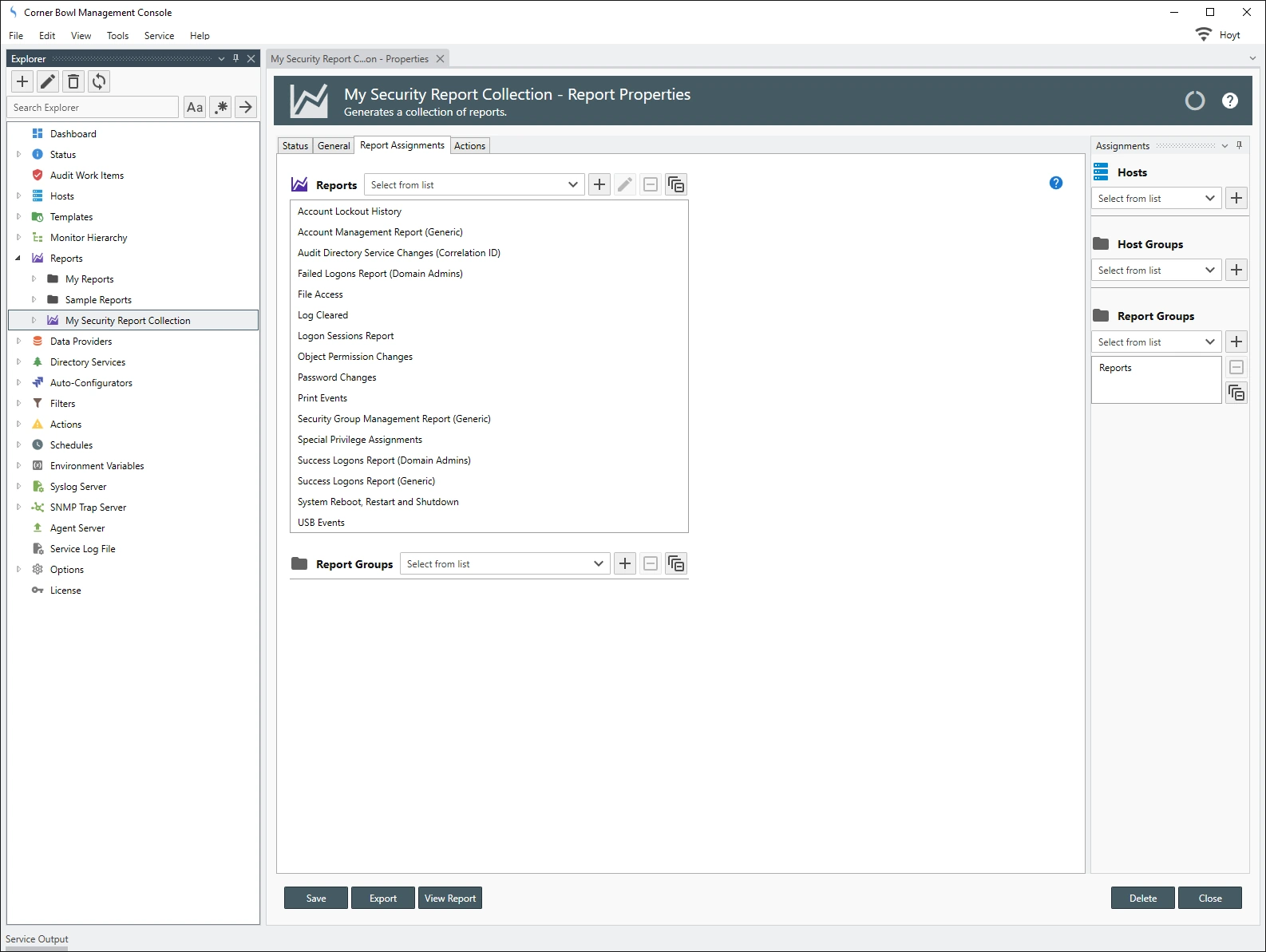Expand the Data Providers tree node

pos(18,342)
